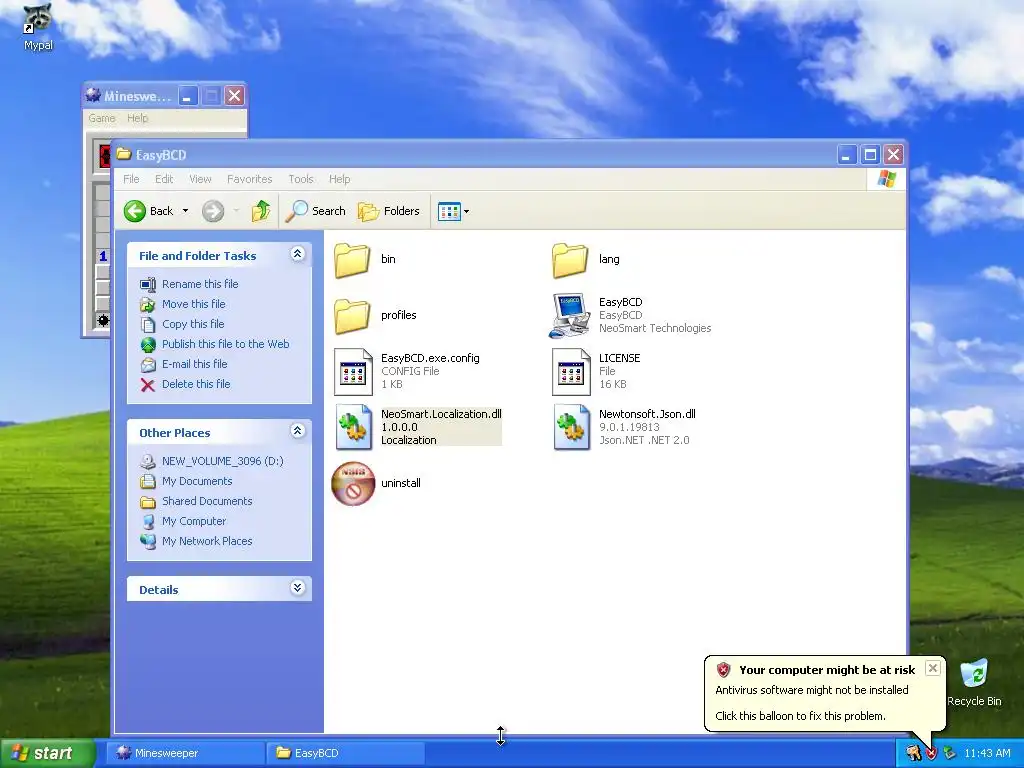This screenshot has width=1024, height=768.
Task: Click the My Network Places icon
Action: tap(148, 541)
